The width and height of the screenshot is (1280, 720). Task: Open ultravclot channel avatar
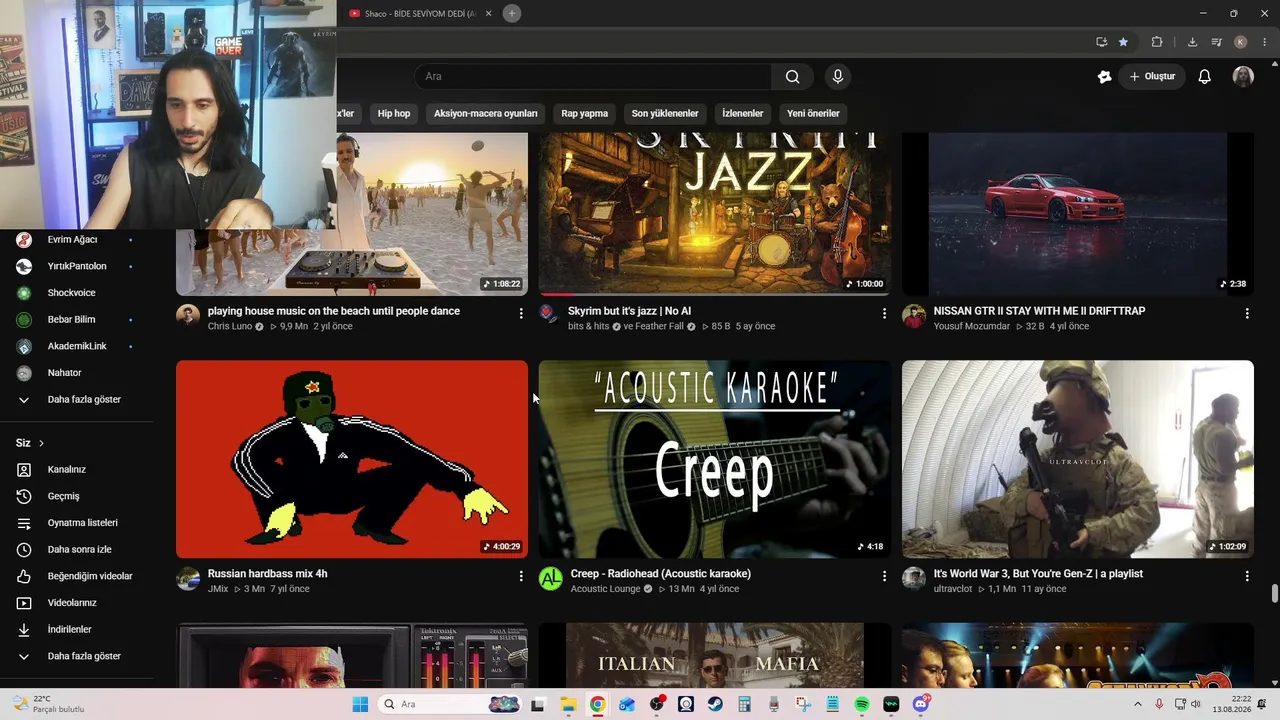tap(914, 579)
